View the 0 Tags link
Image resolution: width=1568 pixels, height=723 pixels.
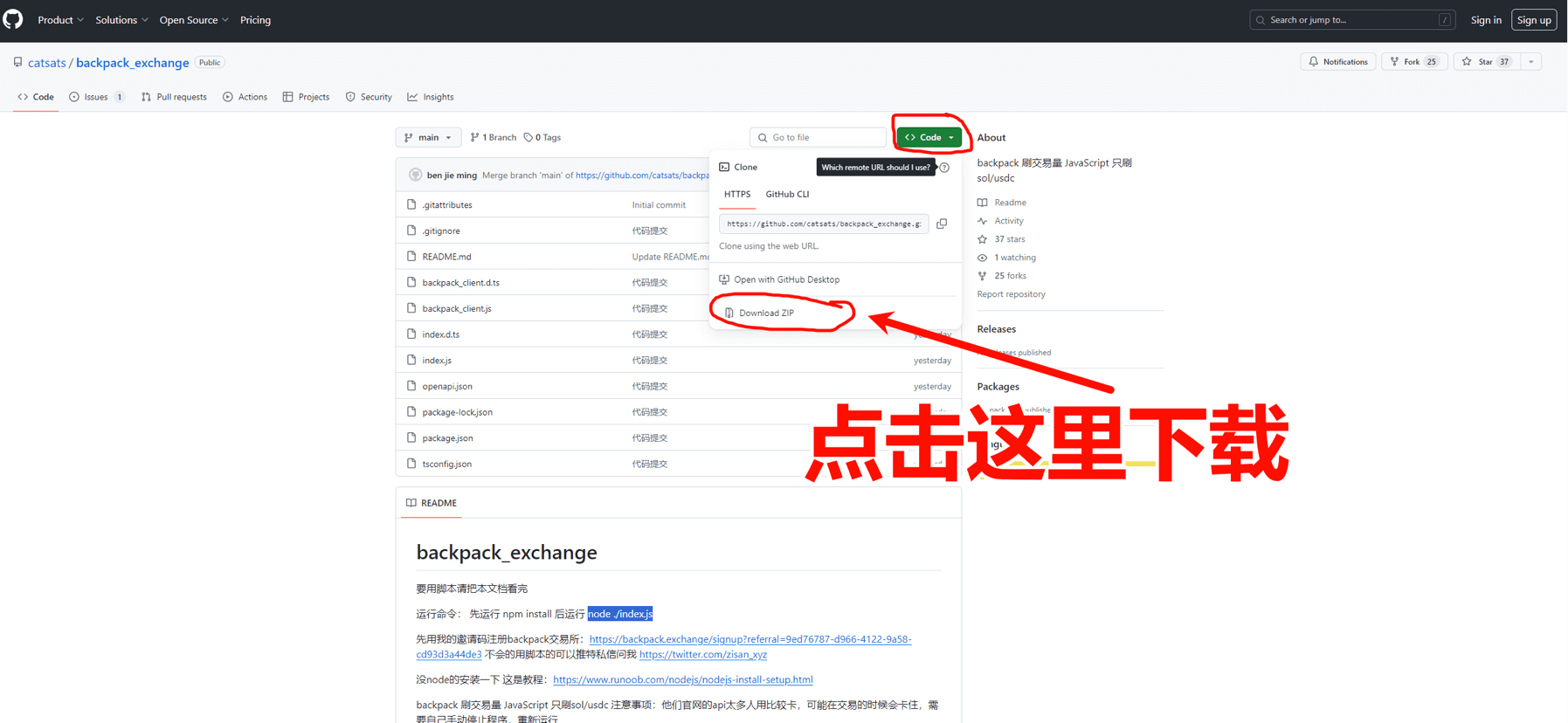coord(542,137)
